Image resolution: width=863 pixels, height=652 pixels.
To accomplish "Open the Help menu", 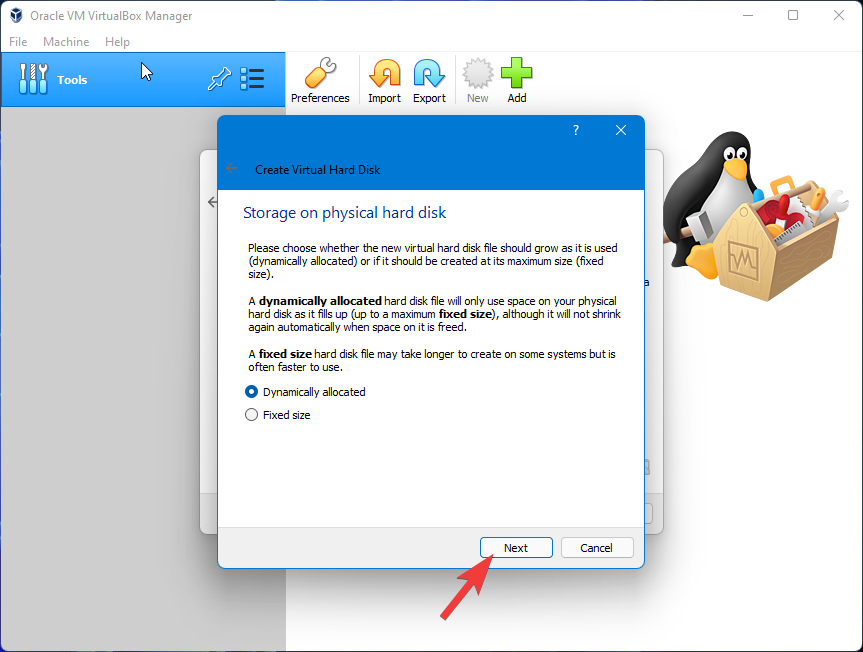I will pos(117,41).
